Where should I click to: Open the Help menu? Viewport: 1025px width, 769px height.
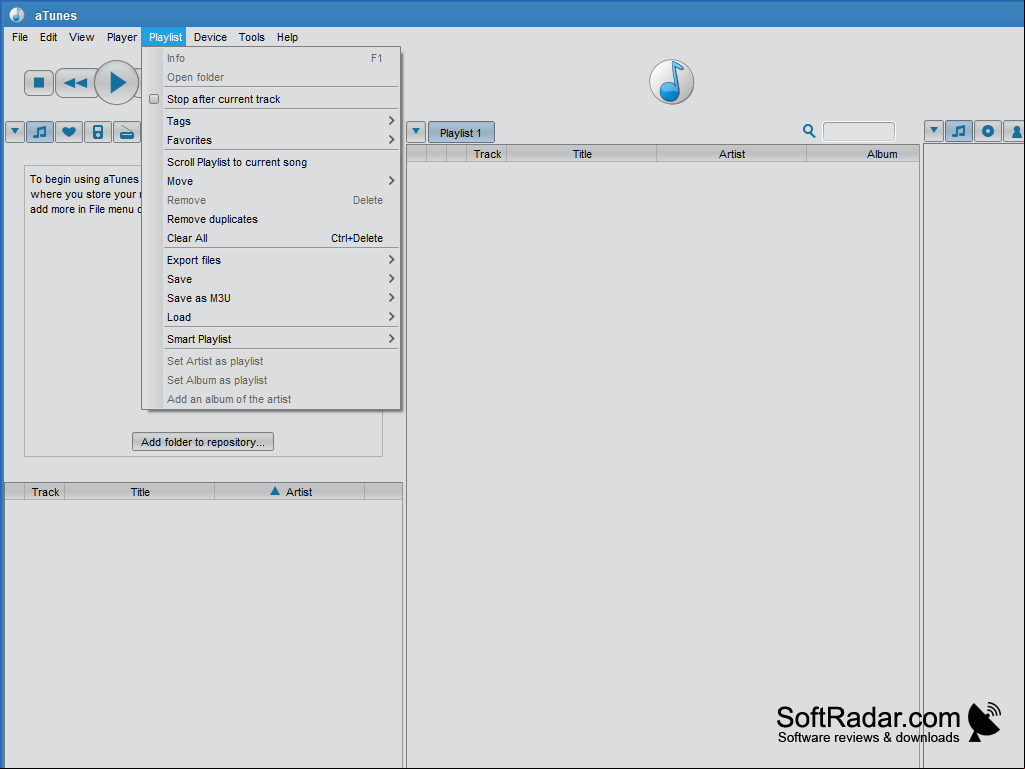(287, 37)
